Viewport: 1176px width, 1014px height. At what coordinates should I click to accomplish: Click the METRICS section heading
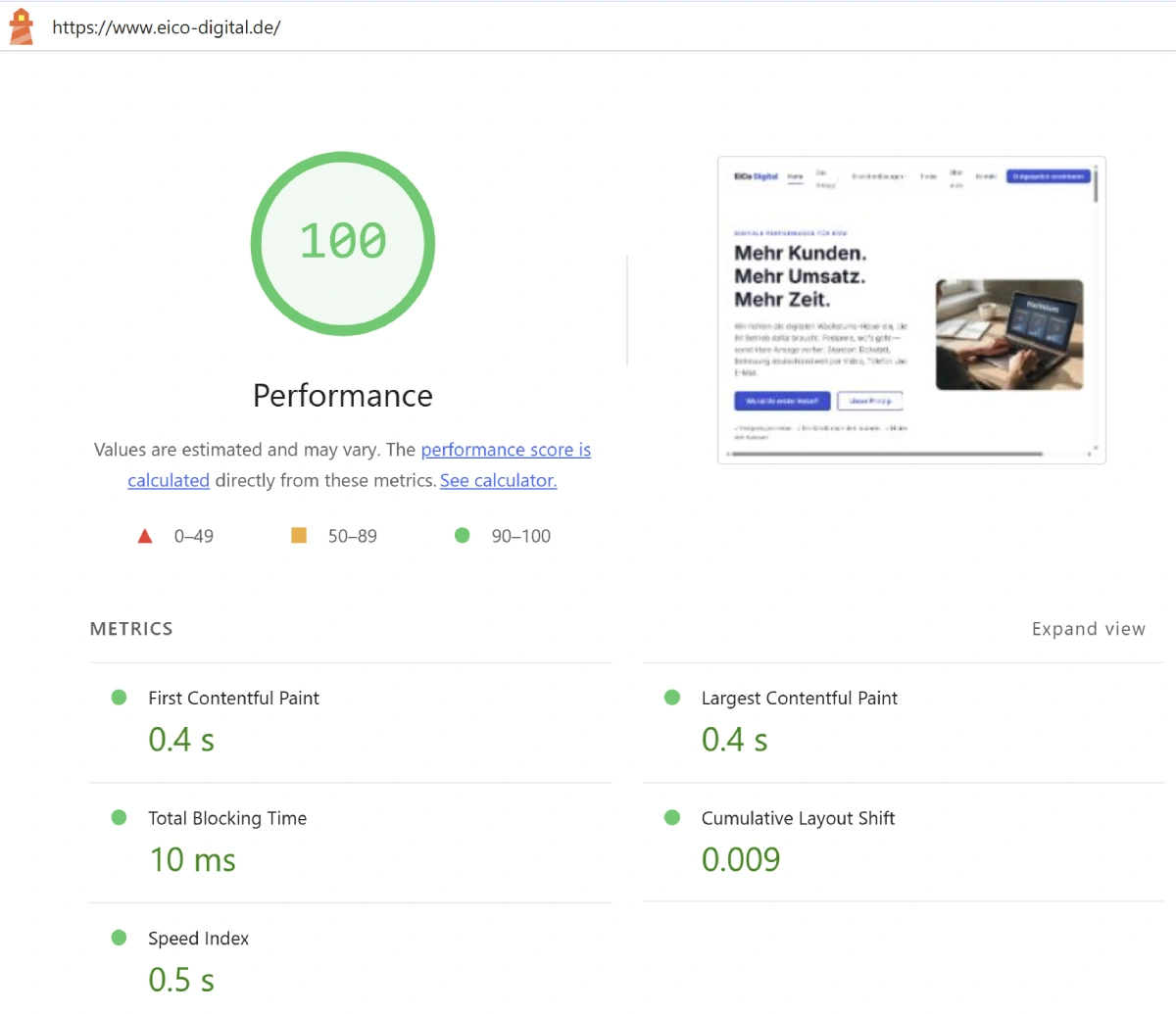(x=131, y=629)
